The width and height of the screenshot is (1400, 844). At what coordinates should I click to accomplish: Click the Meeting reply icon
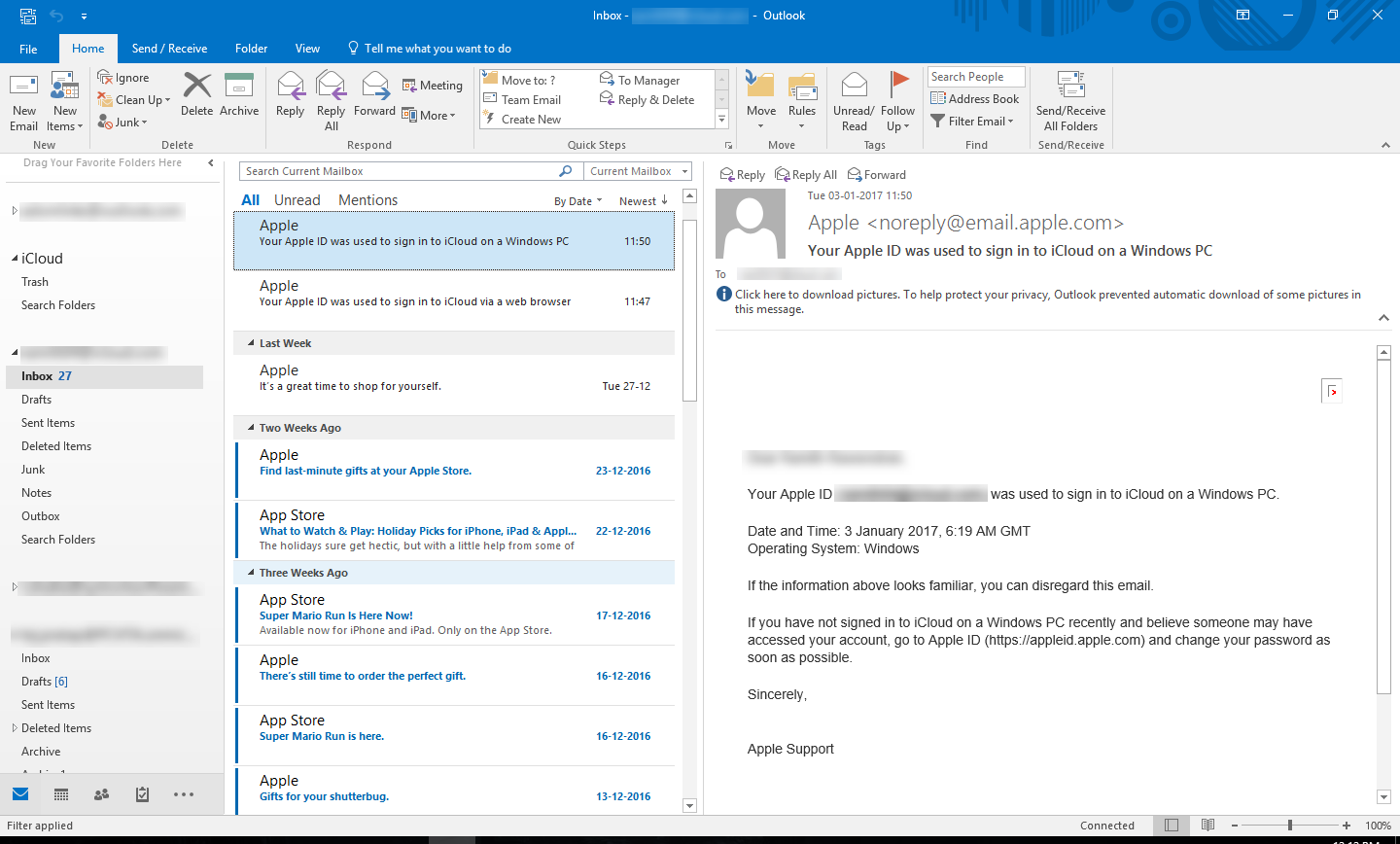pyautogui.click(x=409, y=86)
